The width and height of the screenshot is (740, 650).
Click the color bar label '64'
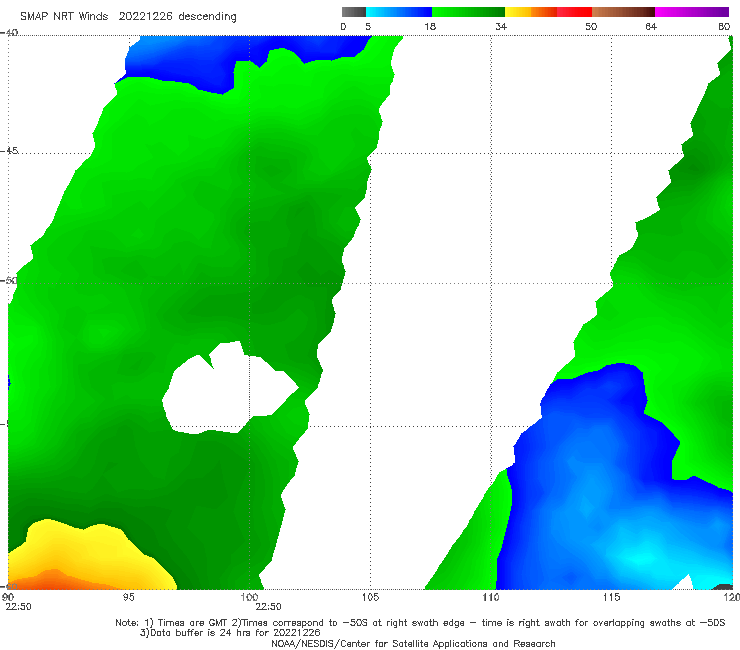click(x=651, y=27)
